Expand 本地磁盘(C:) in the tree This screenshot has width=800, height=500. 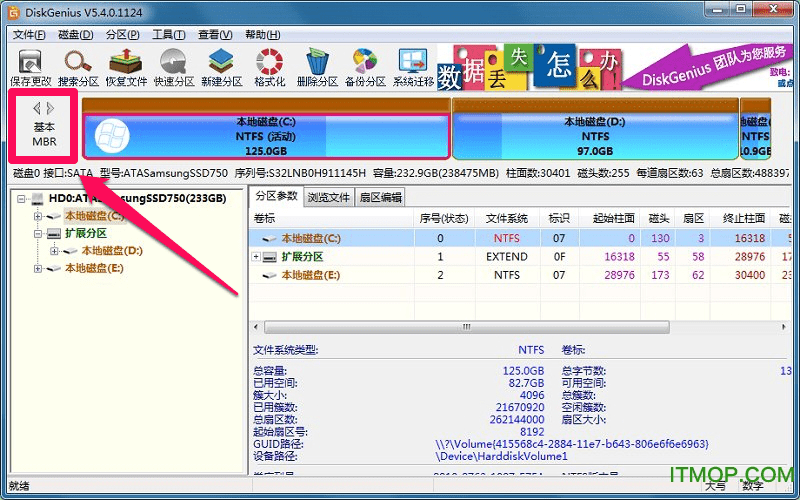click(x=38, y=216)
